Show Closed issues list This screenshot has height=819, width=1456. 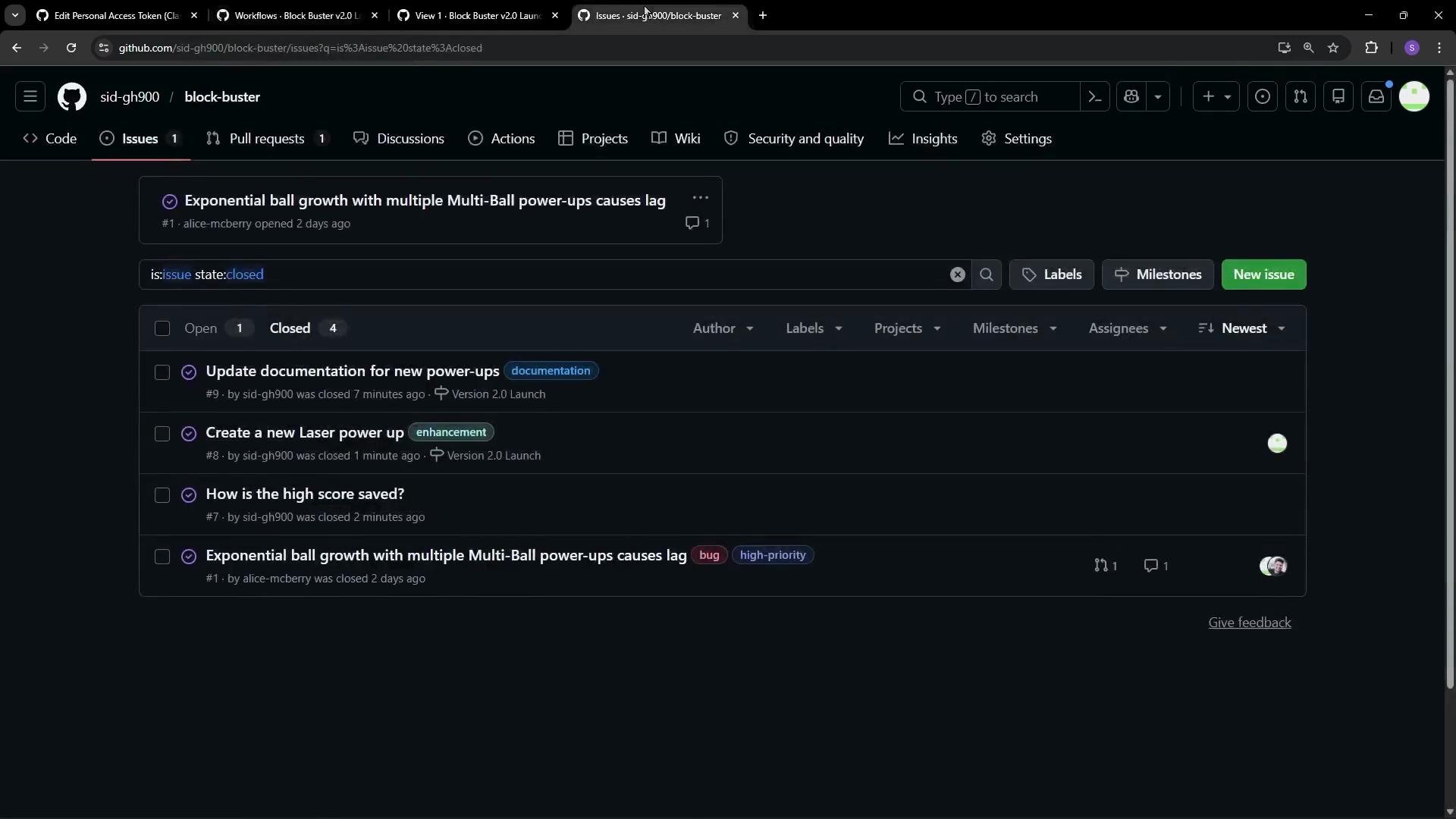click(307, 328)
